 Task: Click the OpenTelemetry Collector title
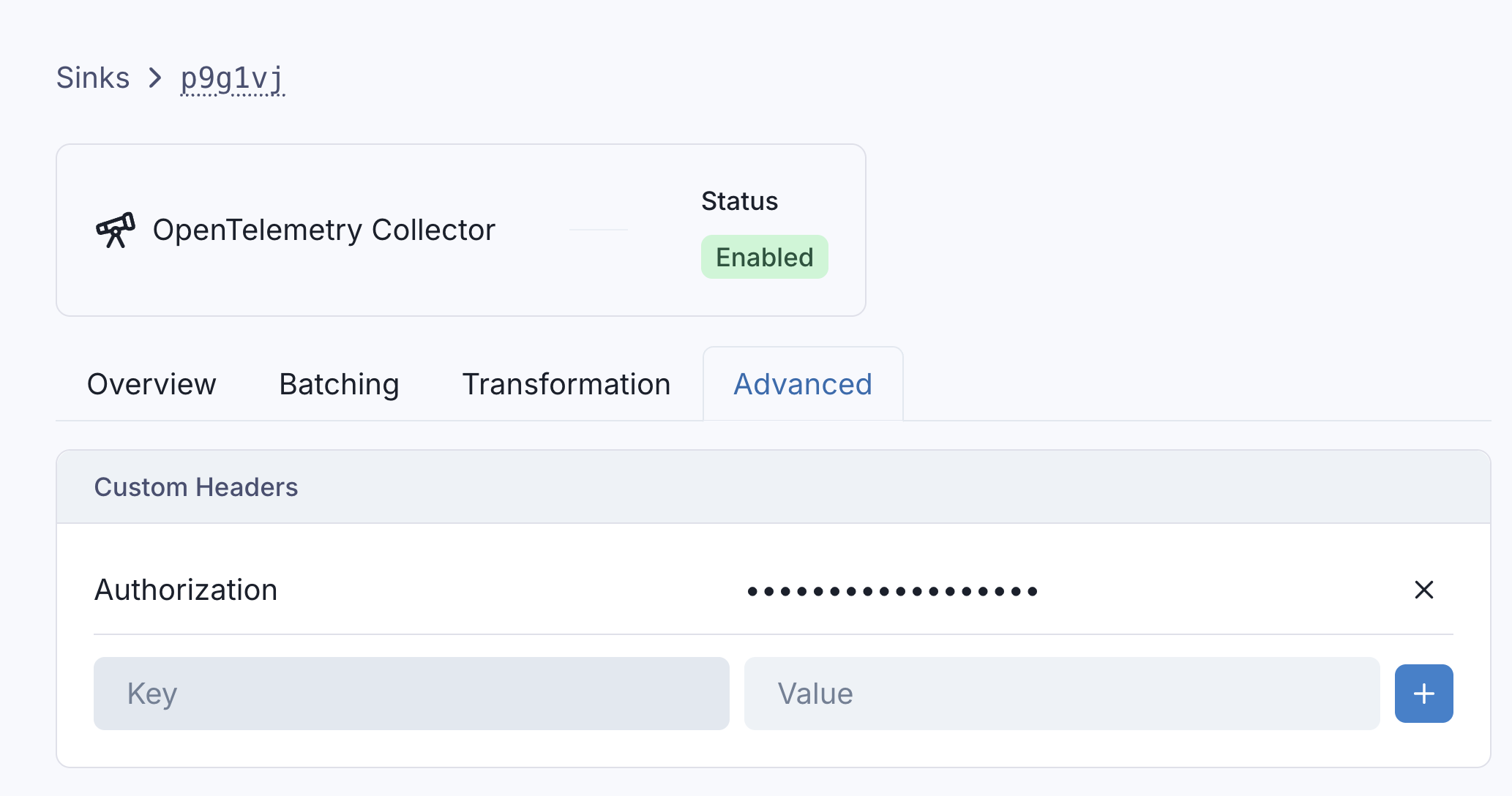coord(323,230)
